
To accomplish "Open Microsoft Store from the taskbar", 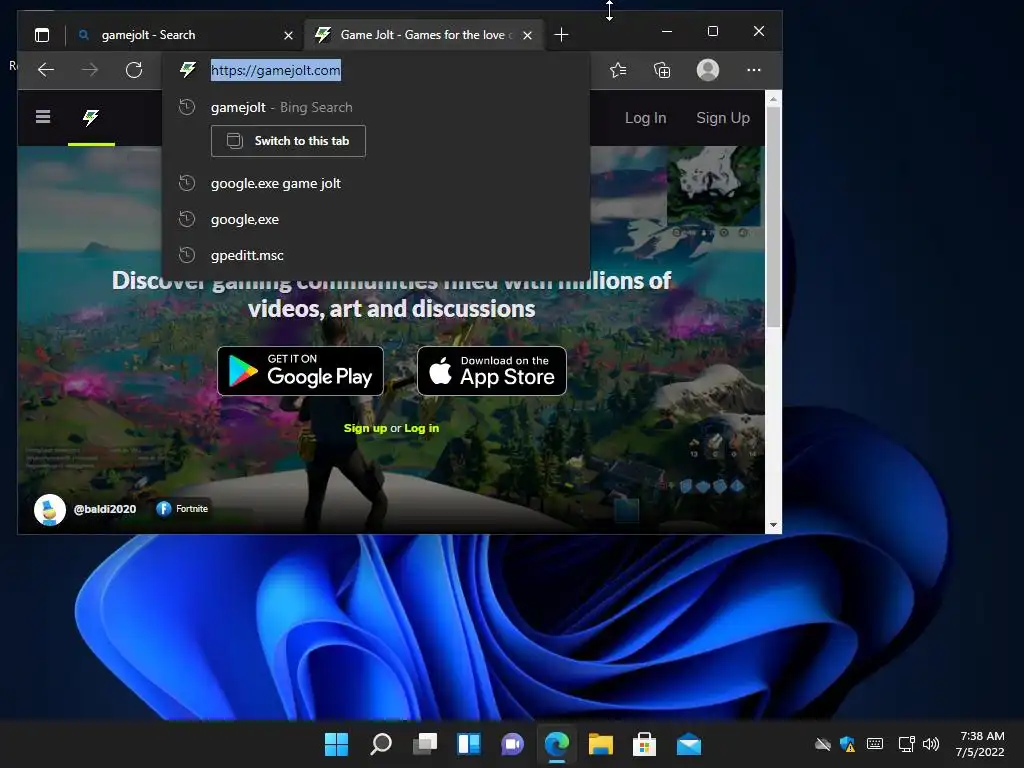I will [645, 744].
